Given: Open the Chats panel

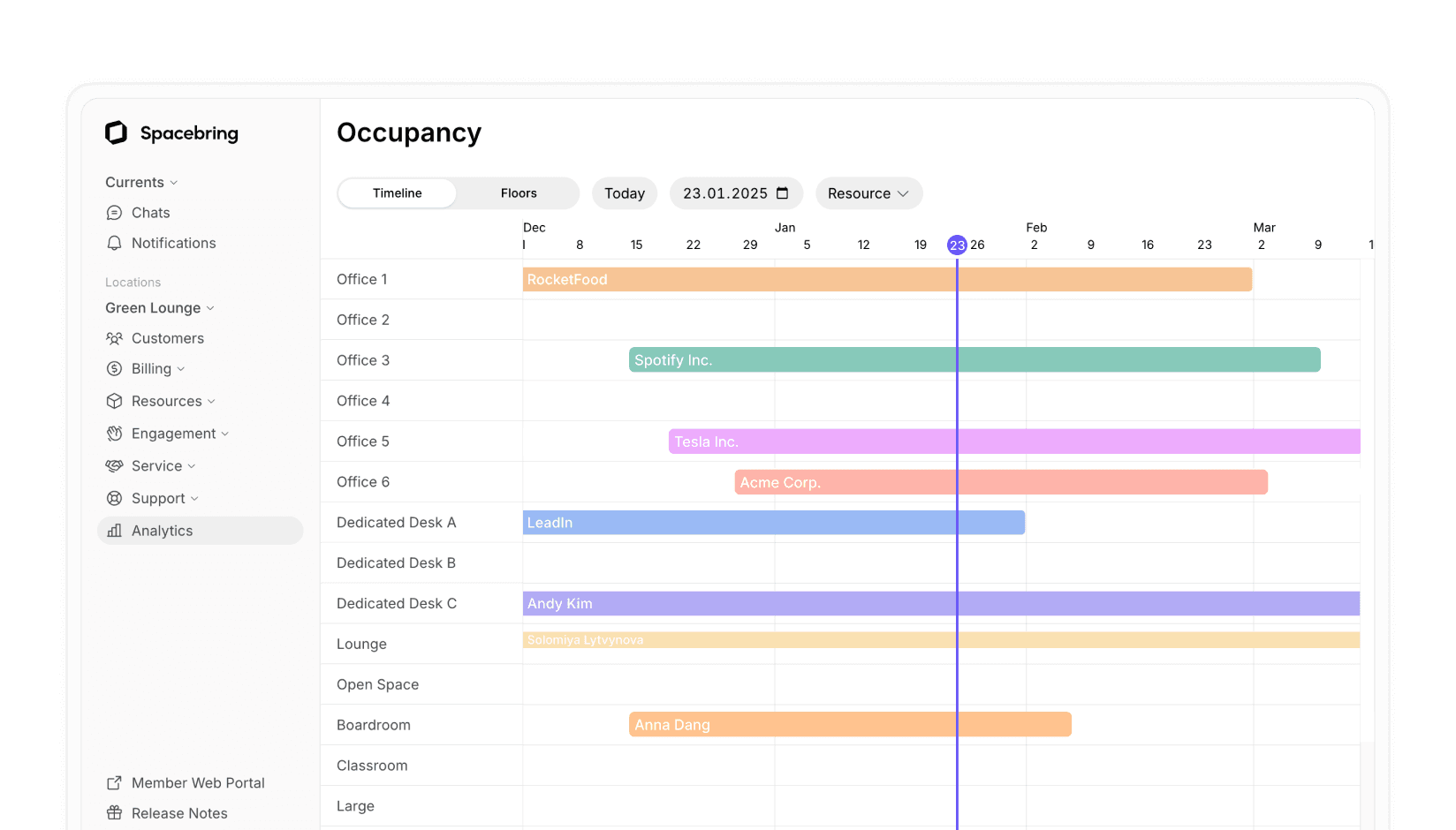Looking at the screenshot, I should pos(149,212).
